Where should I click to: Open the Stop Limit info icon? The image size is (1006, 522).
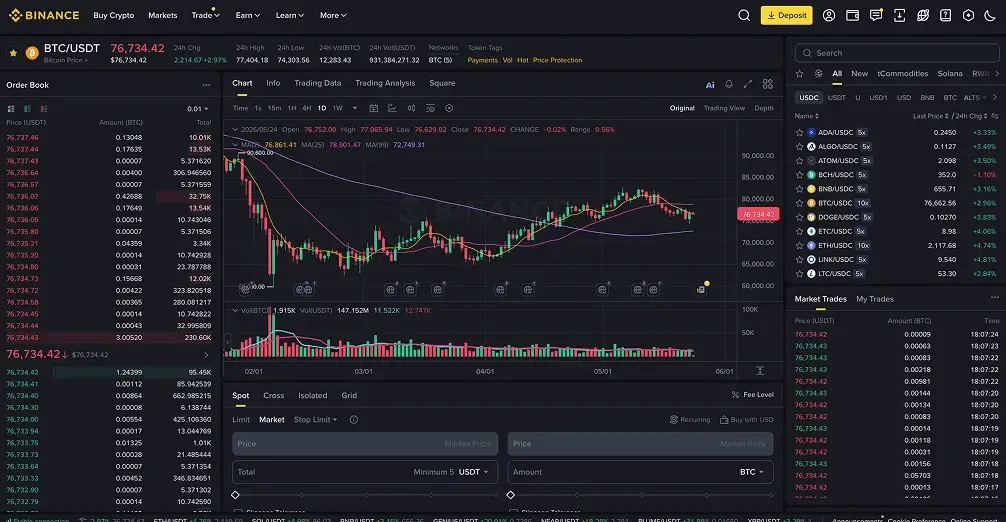click(354, 419)
